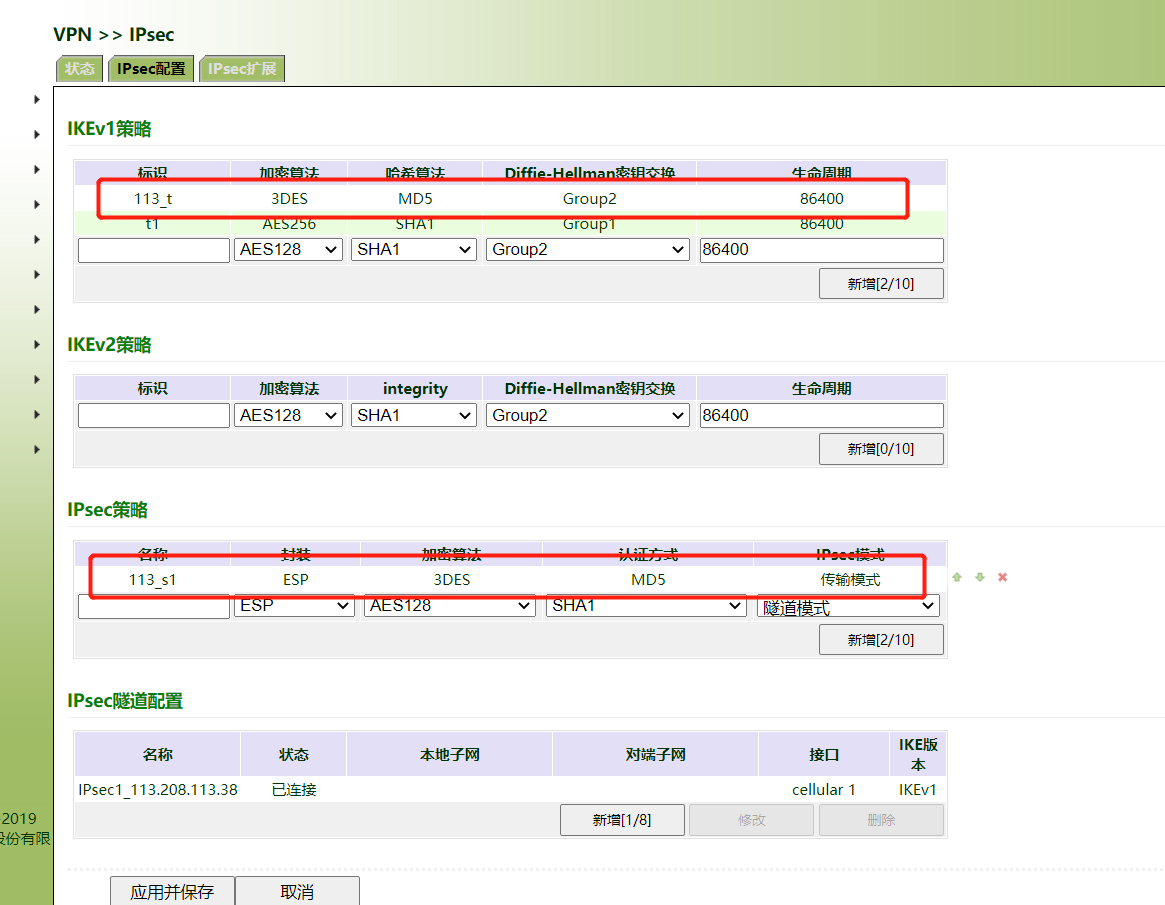1165x905 pixels.
Task: Switch to the IPsec扩展 tab
Action: [242, 69]
